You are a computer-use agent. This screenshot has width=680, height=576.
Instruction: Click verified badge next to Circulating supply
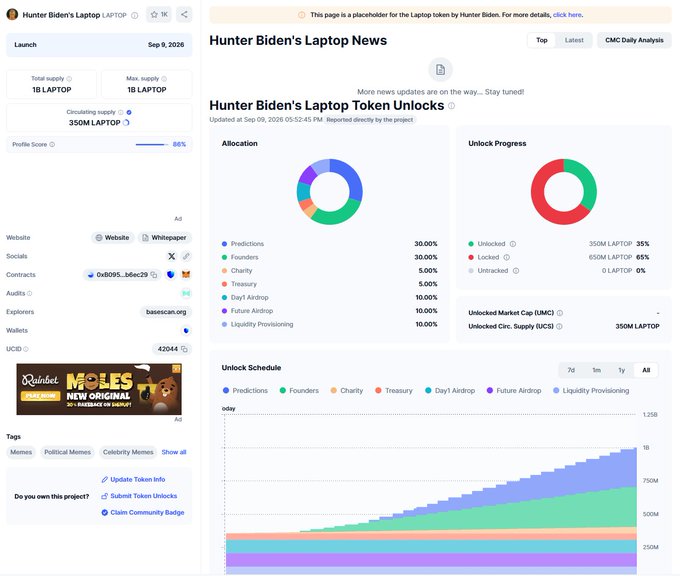129,112
